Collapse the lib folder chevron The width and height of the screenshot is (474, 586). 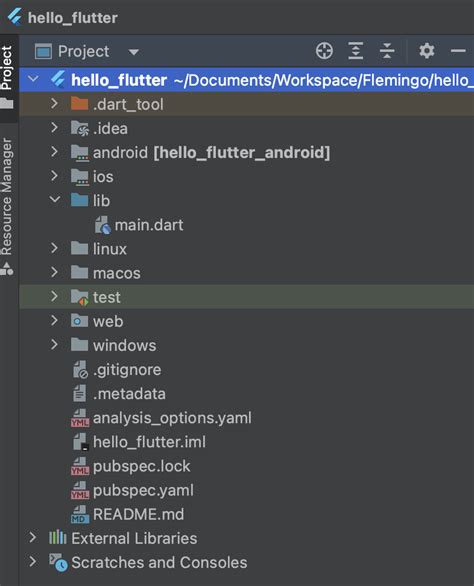(x=55, y=200)
